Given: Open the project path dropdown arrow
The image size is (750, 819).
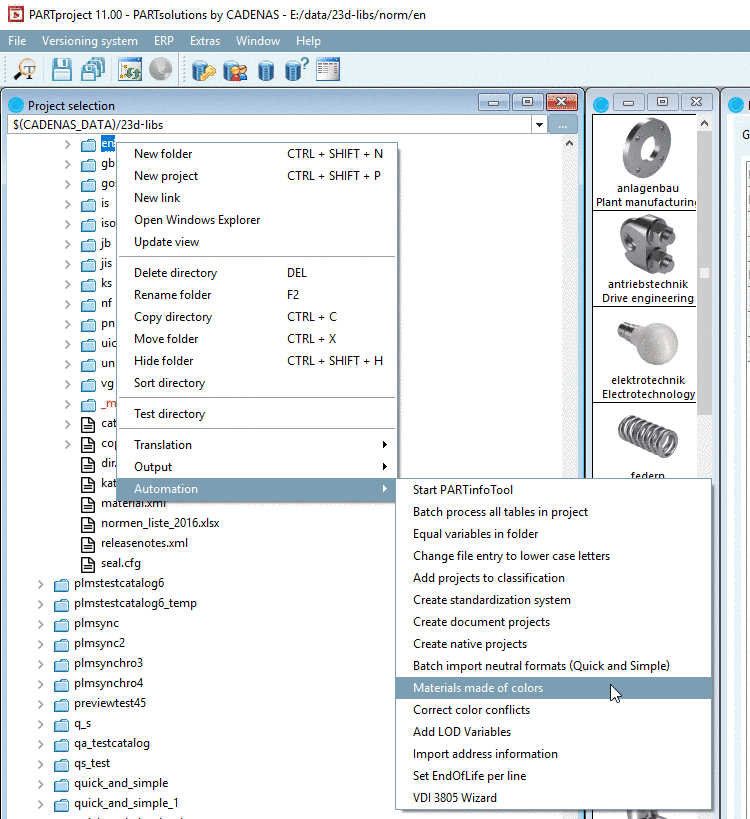Looking at the screenshot, I should coord(539,125).
